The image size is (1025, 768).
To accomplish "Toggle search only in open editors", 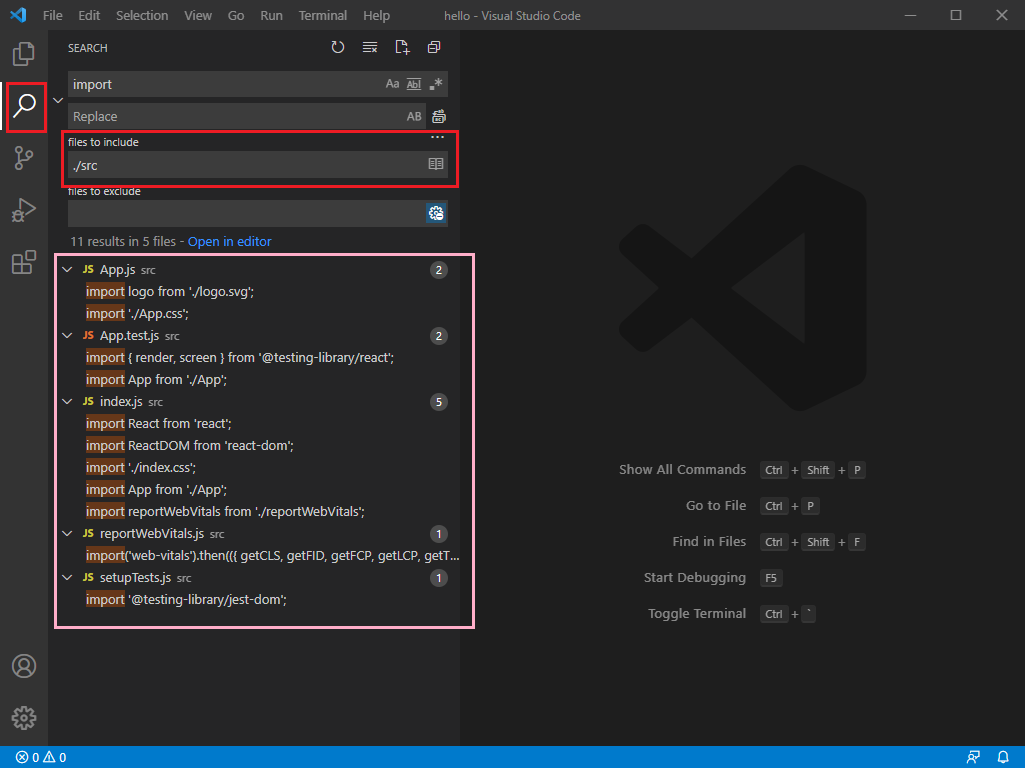I will point(436,164).
